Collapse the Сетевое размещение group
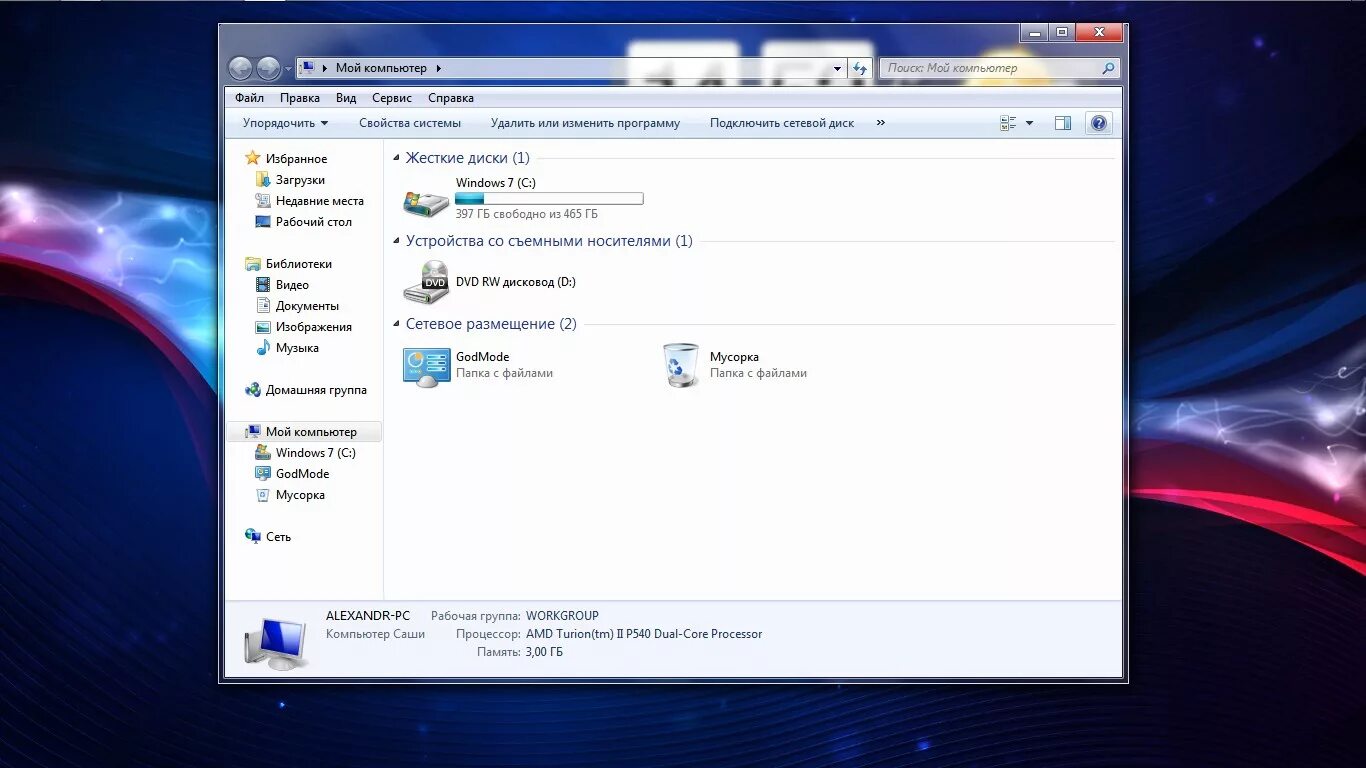Screen dimensions: 1366x768 pyautogui.click(x=396, y=324)
